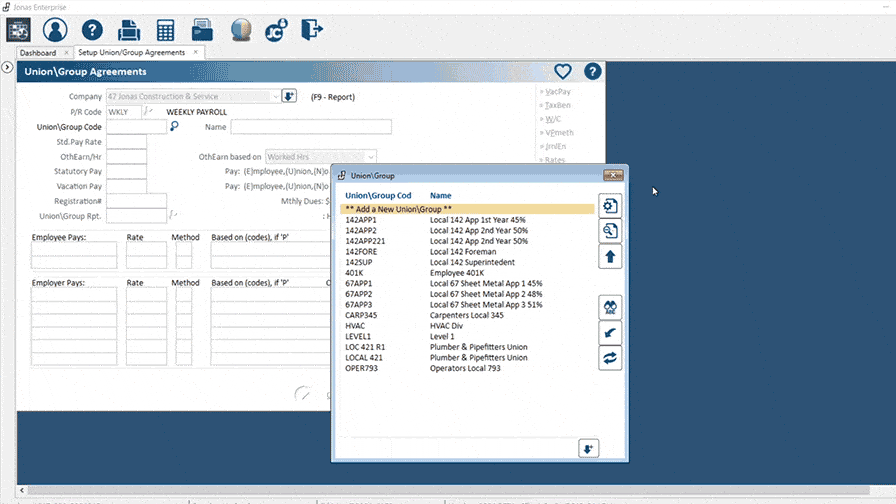Open the Jonas dashboard module icon
This screenshot has height=504, width=896.
tap(18, 30)
